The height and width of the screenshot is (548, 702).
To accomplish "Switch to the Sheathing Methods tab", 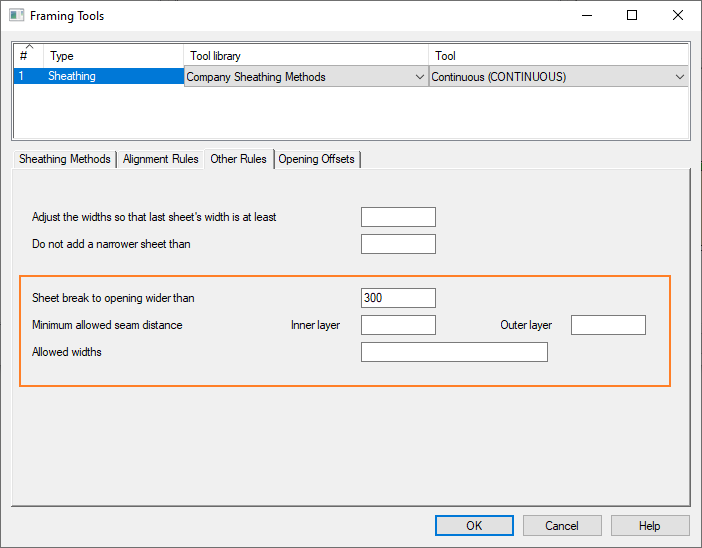I will [x=65, y=159].
